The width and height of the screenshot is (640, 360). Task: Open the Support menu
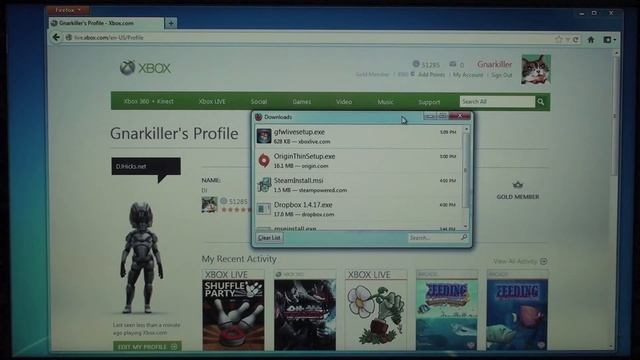(429, 102)
